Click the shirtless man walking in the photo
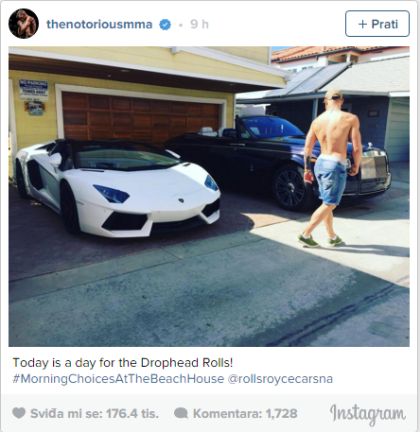 330,168
